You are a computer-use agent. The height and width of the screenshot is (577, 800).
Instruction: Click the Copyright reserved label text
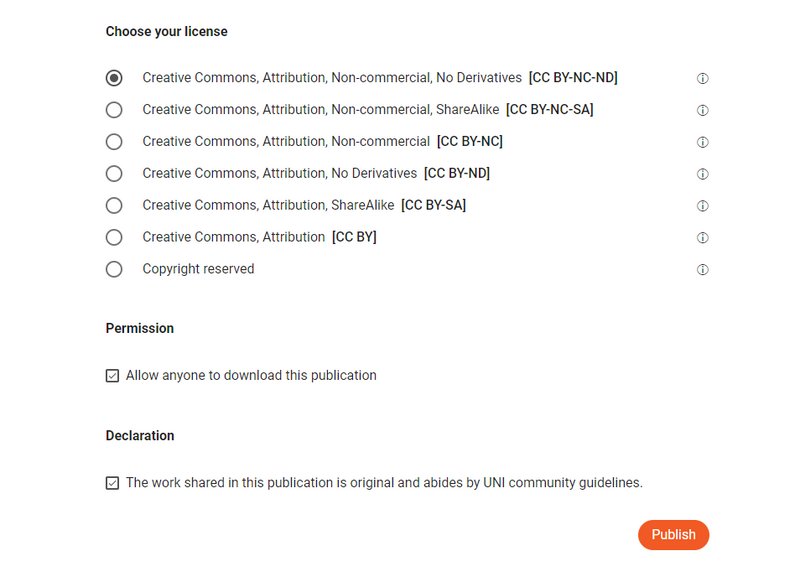(197, 269)
